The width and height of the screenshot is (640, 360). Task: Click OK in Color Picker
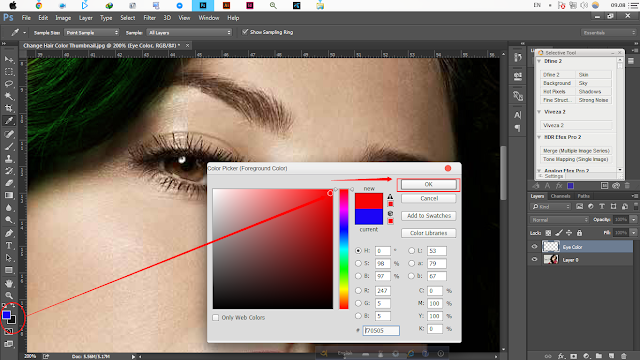click(429, 184)
